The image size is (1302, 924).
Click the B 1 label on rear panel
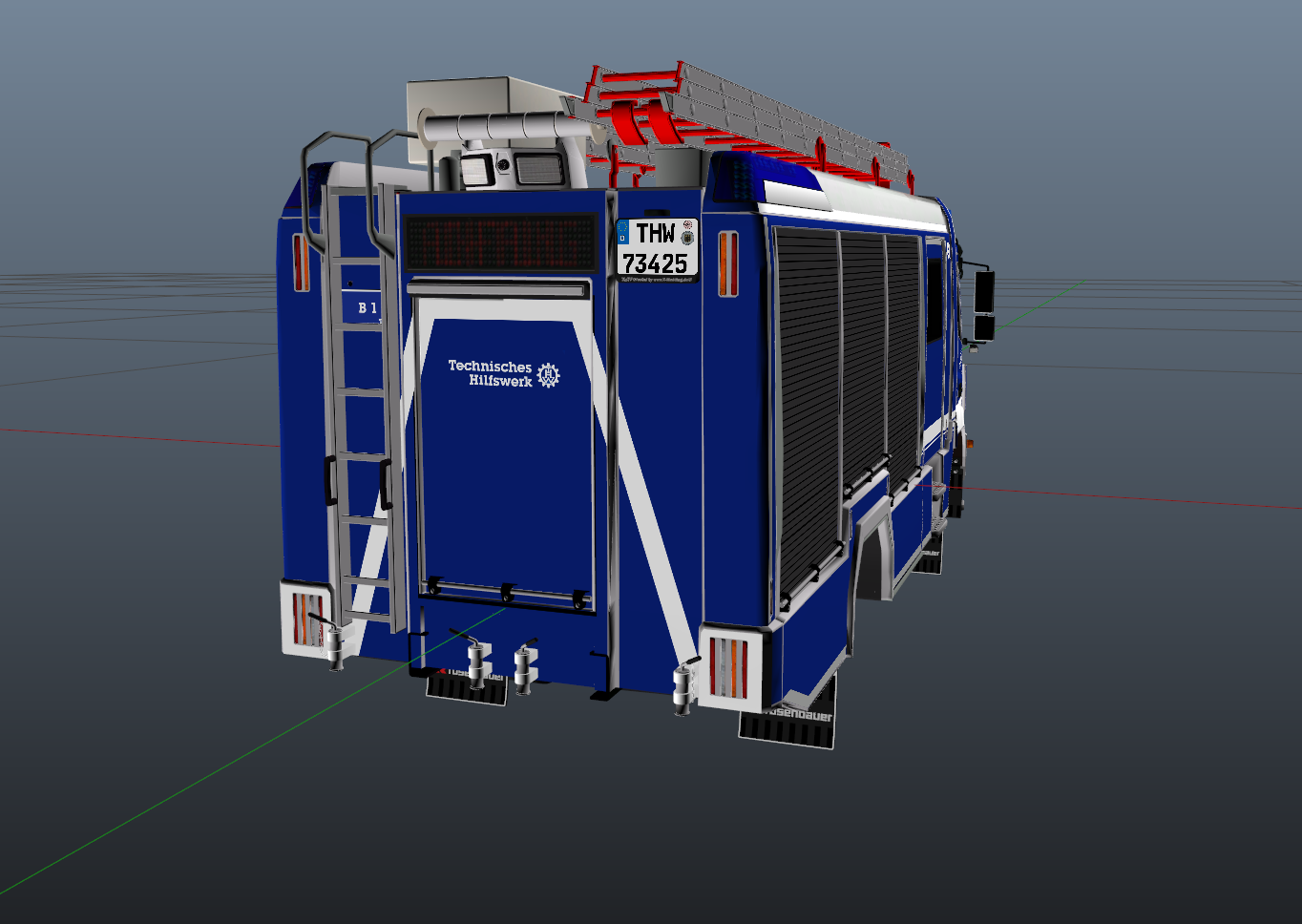point(367,308)
